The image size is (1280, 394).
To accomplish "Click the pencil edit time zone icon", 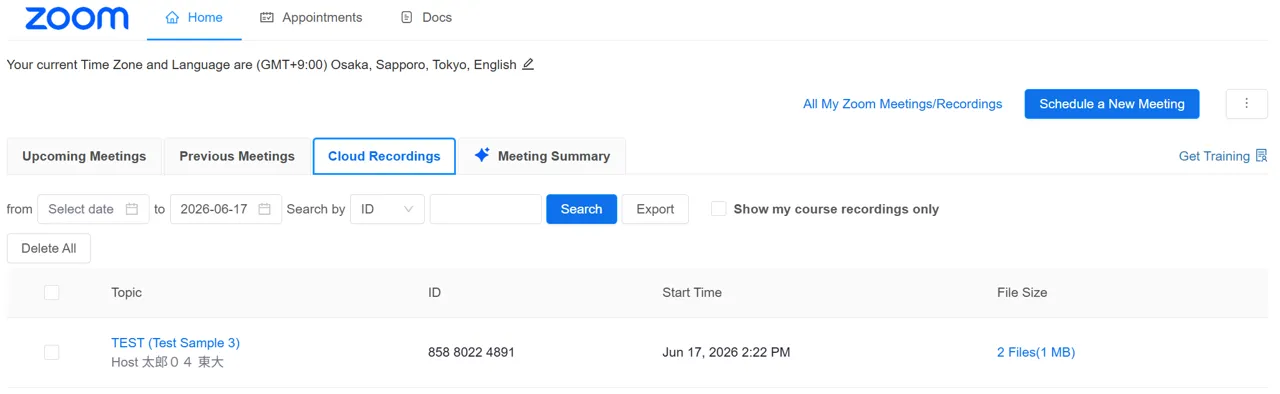I will 528,64.
